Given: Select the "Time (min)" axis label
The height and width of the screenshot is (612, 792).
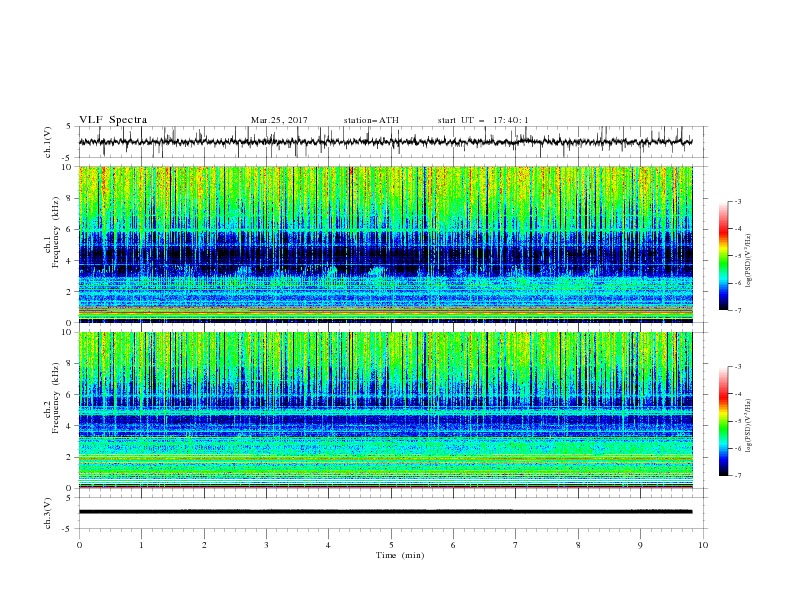Looking at the screenshot, I should coord(400,555).
